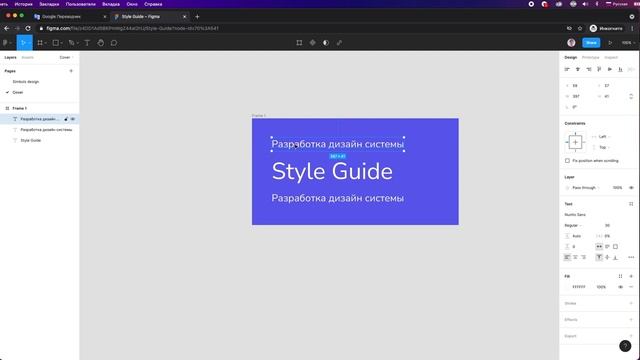Set text align center

point(575,257)
